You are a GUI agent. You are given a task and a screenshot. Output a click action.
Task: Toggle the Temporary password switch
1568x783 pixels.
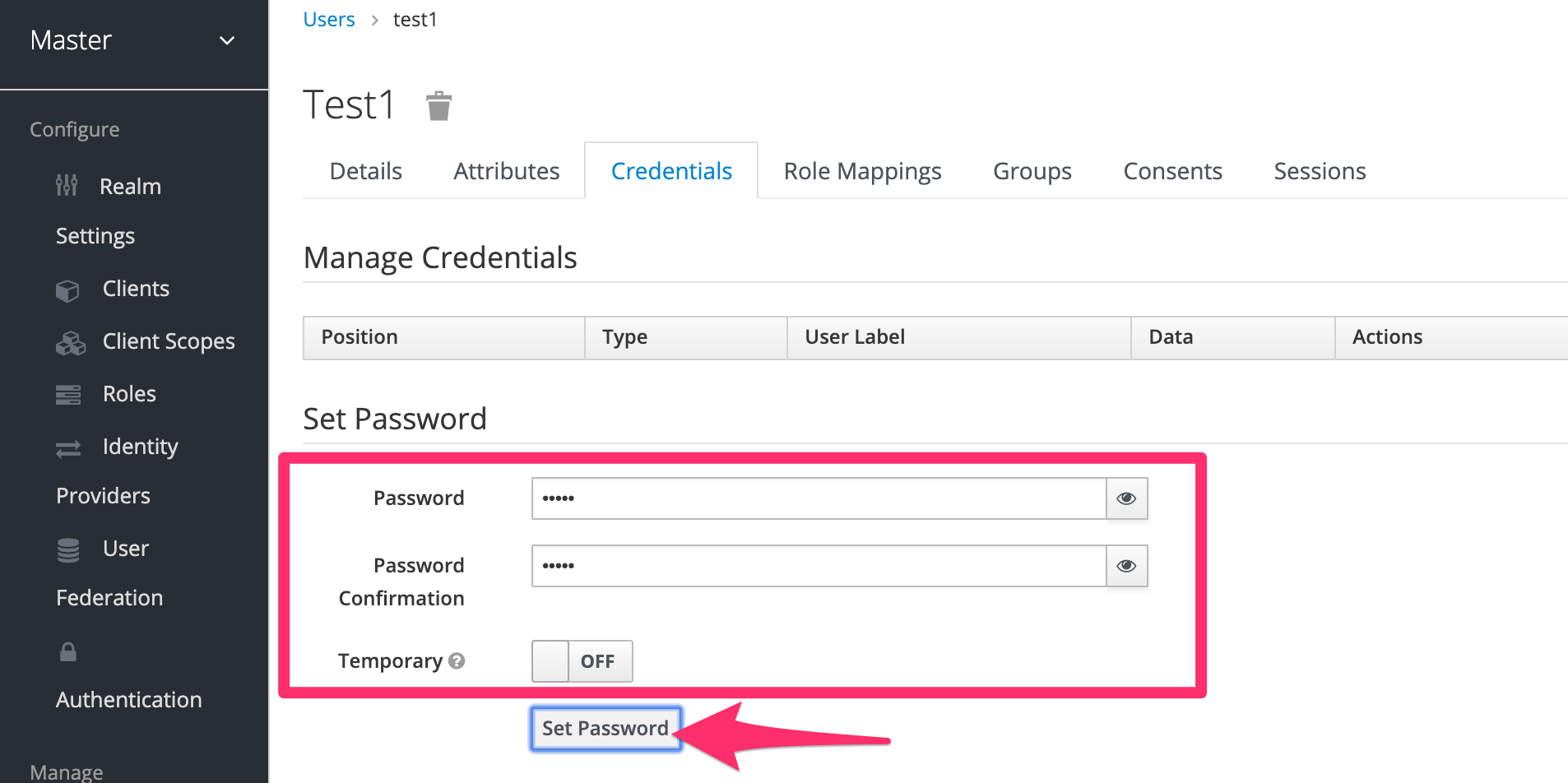[x=582, y=661]
